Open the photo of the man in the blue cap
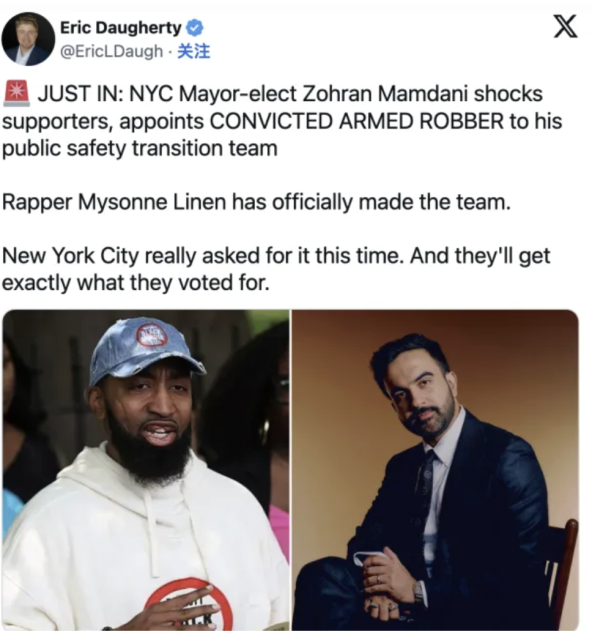The width and height of the screenshot is (592, 640). [x=146, y=470]
